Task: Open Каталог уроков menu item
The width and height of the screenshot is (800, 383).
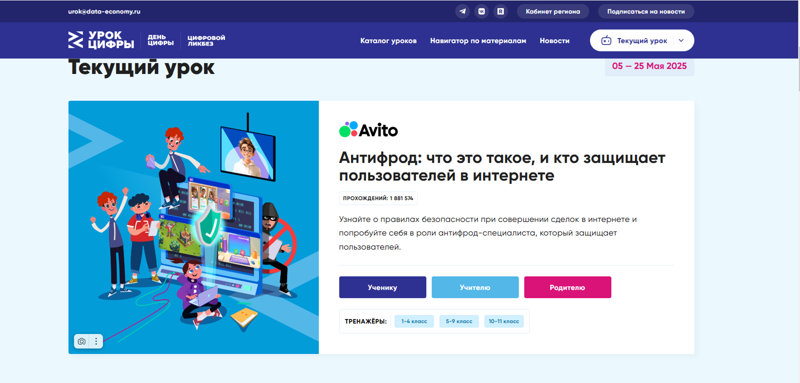Action: click(x=388, y=41)
